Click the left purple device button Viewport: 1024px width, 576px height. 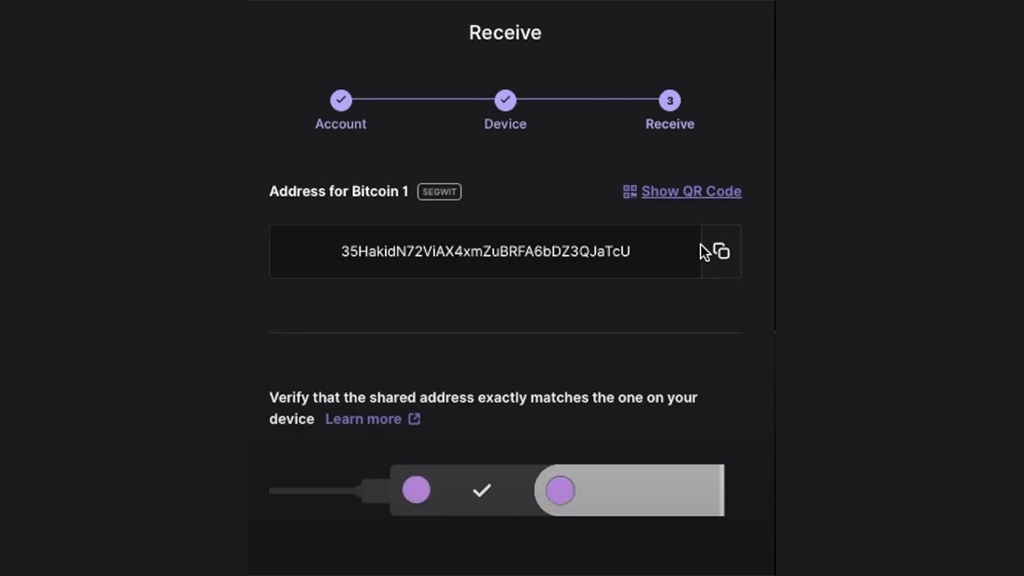416,490
